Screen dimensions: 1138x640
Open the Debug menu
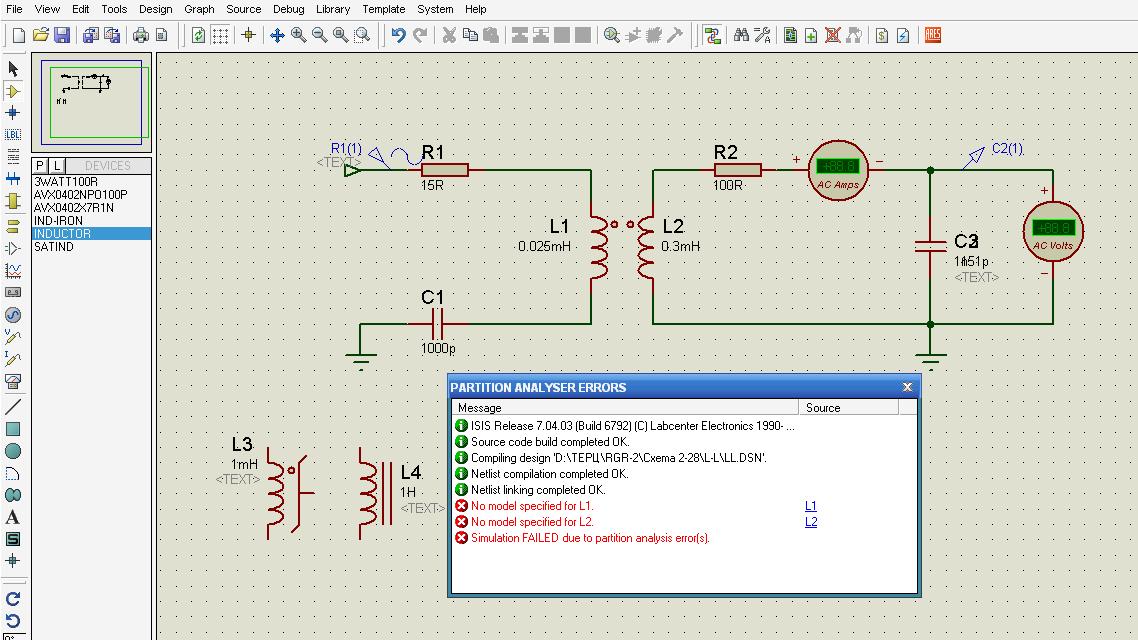click(288, 9)
